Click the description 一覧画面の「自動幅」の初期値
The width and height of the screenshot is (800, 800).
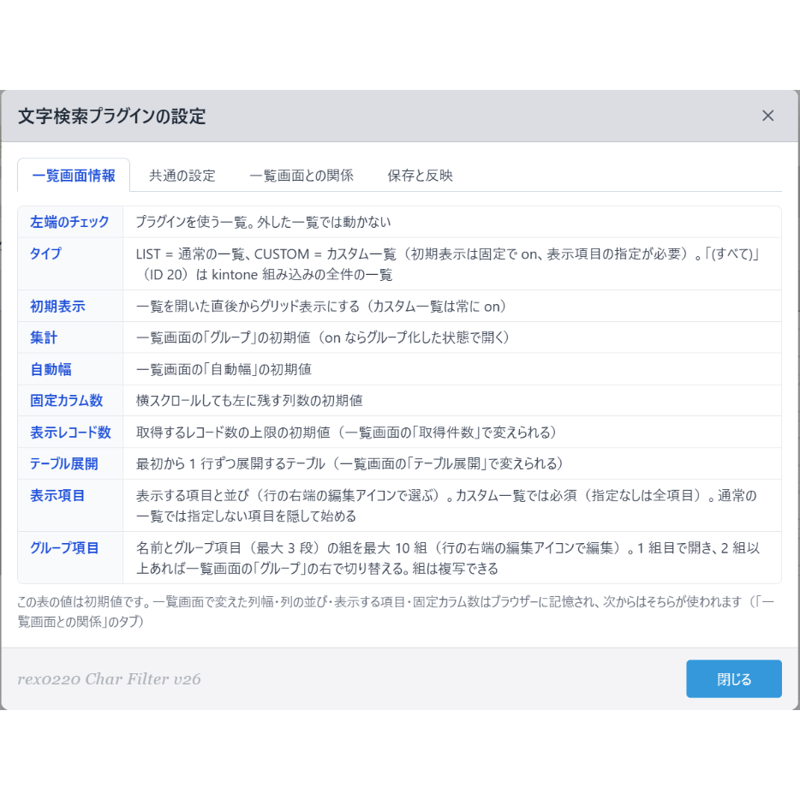tap(223, 369)
